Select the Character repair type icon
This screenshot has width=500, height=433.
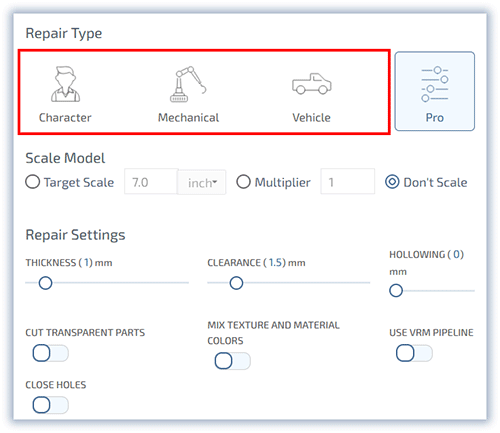[x=65, y=84]
